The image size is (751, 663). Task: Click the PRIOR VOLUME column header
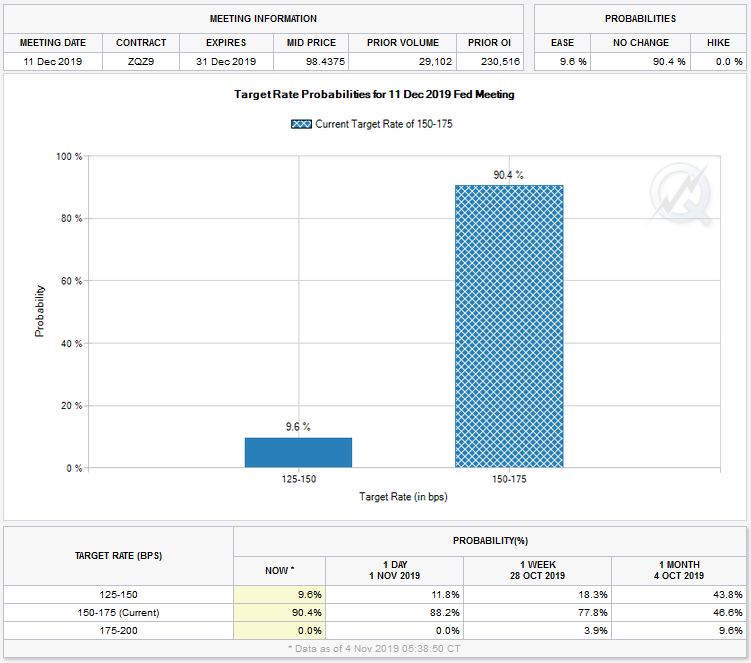[403, 43]
